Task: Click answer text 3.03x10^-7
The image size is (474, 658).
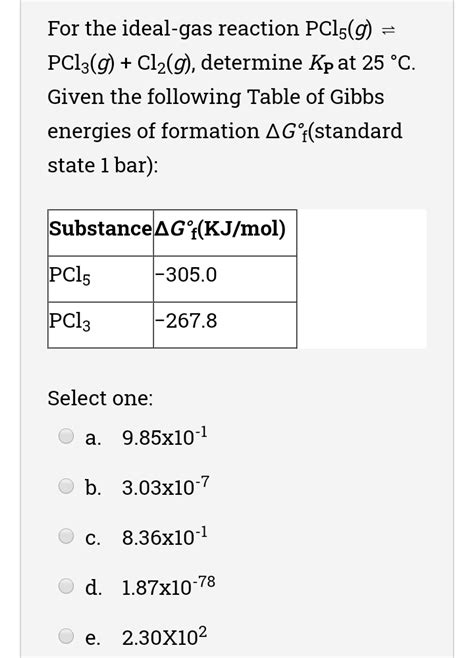Action: pyautogui.click(x=165, y=486)
